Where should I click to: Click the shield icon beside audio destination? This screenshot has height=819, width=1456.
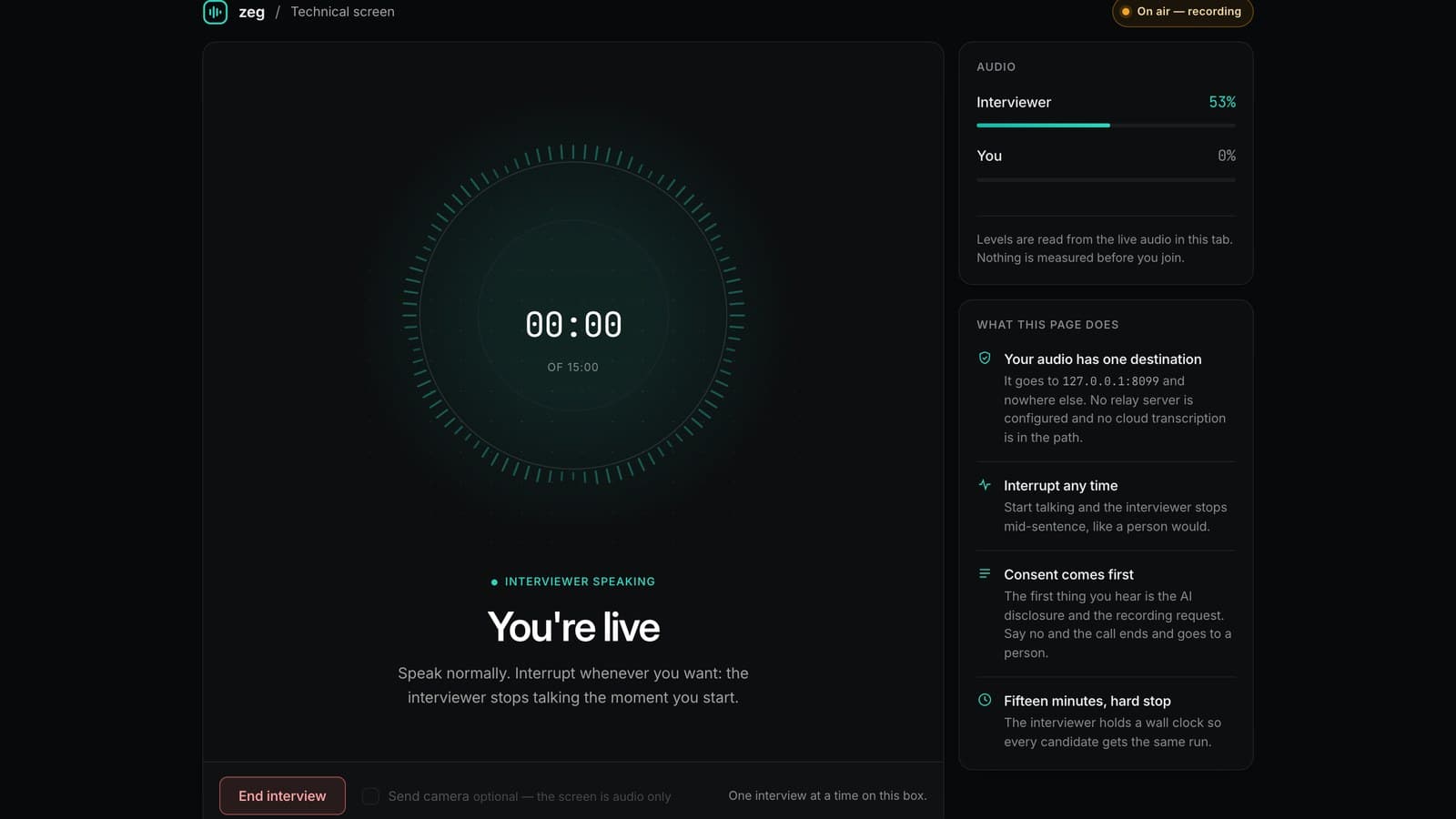(985, 359)
